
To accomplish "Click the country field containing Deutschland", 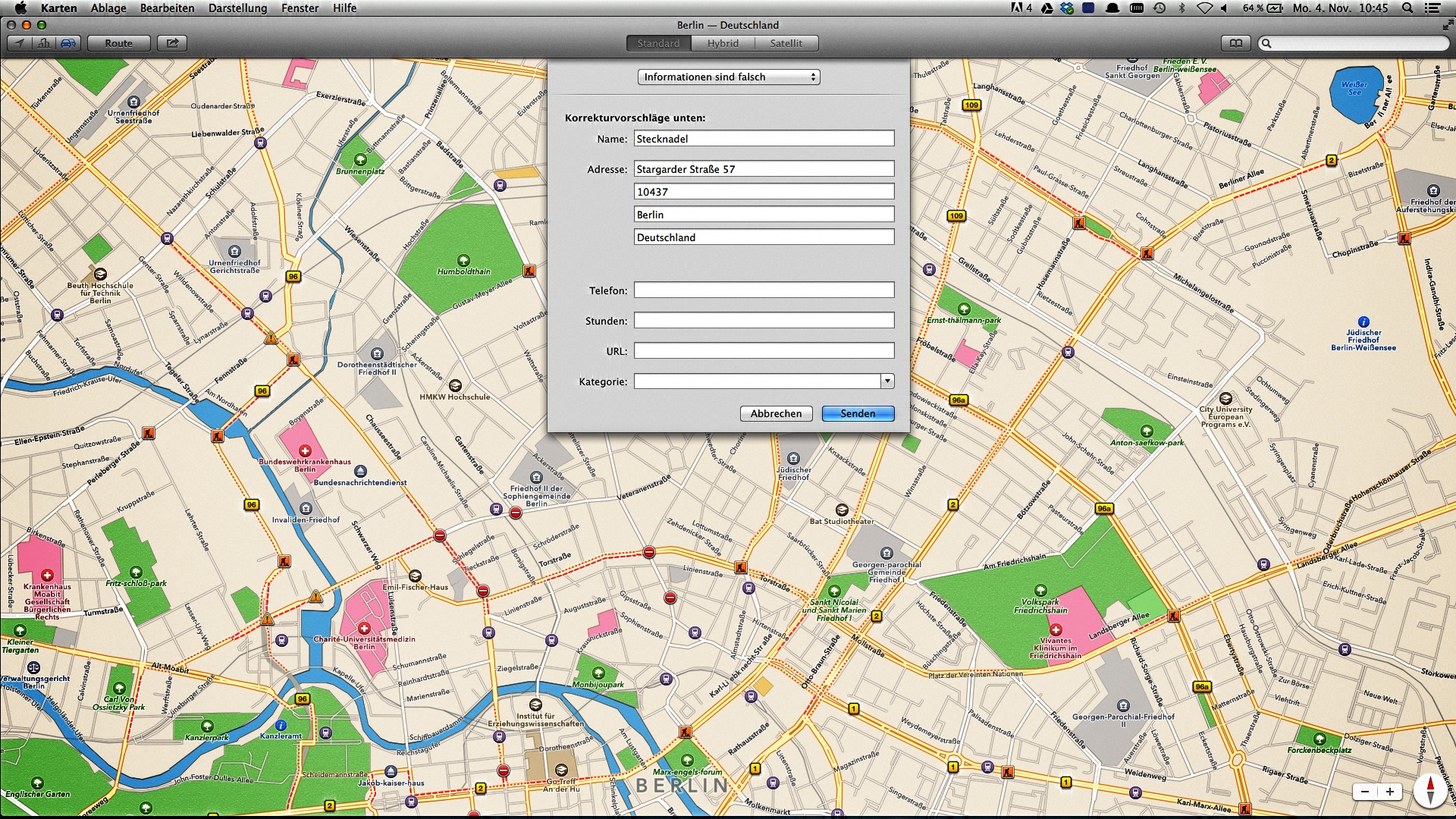I will click(x=764, y=237).
